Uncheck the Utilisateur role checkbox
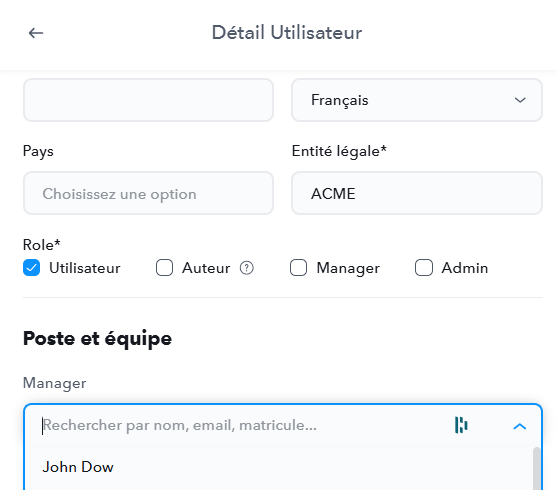Image resolution: width=557 pixels, height=490 pixels. 32,268
